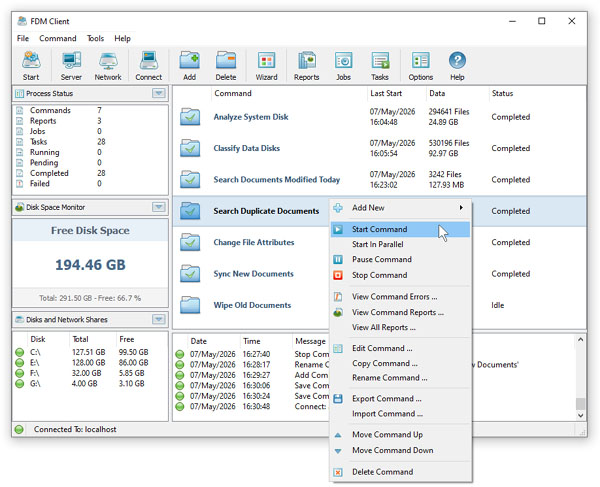This screenshot has width=600, height=487.
Task: Choose Edit Command entry
Action: [x=400, y=349]
